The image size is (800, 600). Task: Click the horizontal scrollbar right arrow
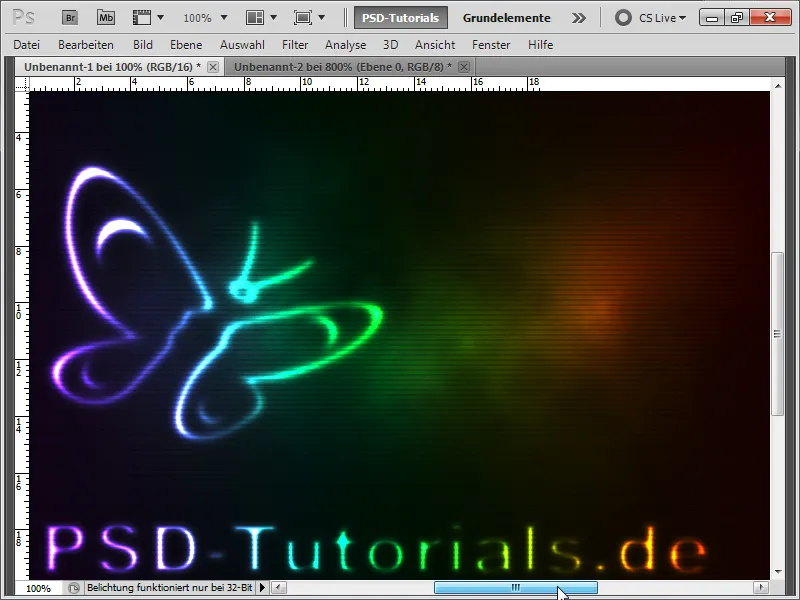click(761, 588)
